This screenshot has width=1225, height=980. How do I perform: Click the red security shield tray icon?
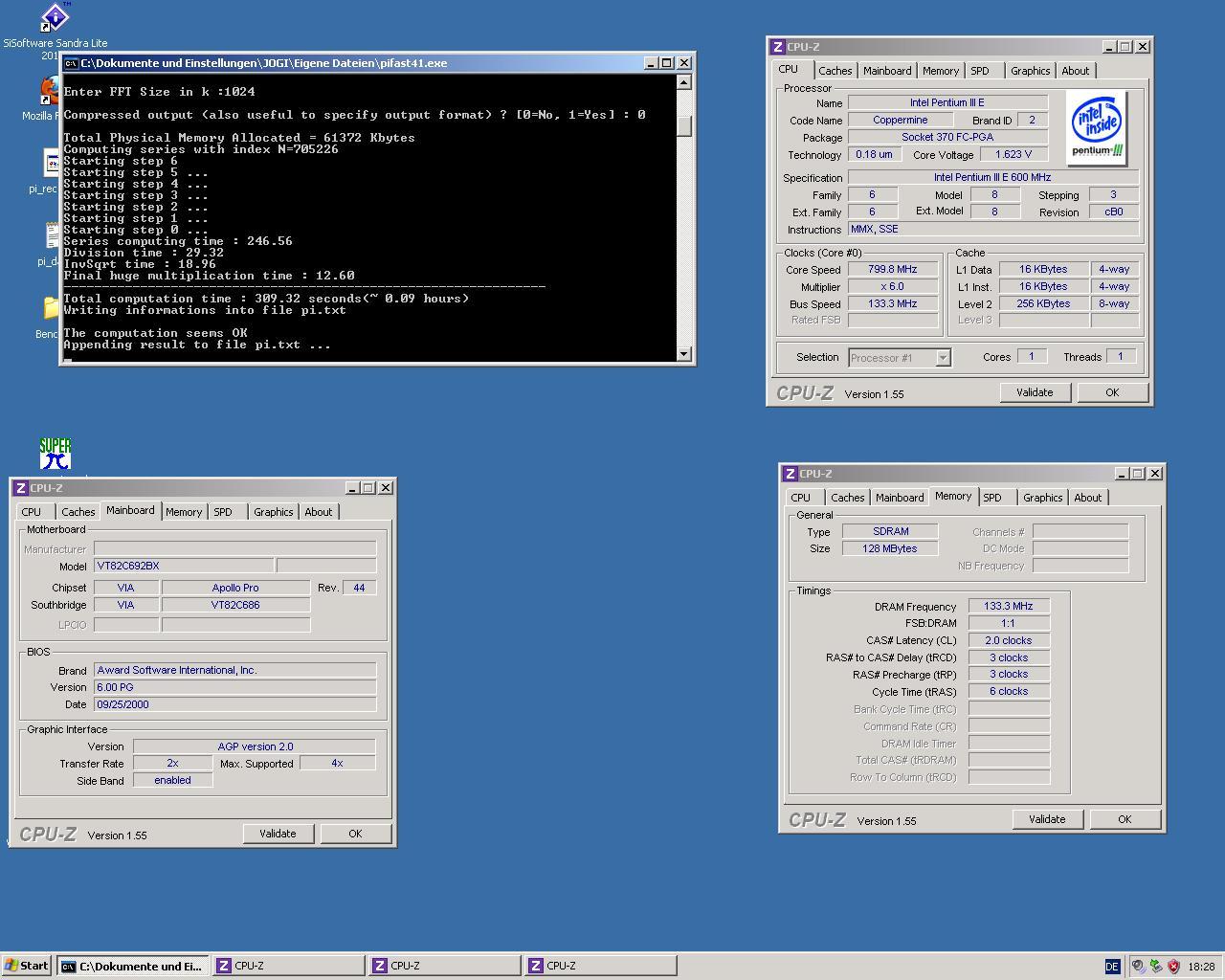[x=1173, y=967]
